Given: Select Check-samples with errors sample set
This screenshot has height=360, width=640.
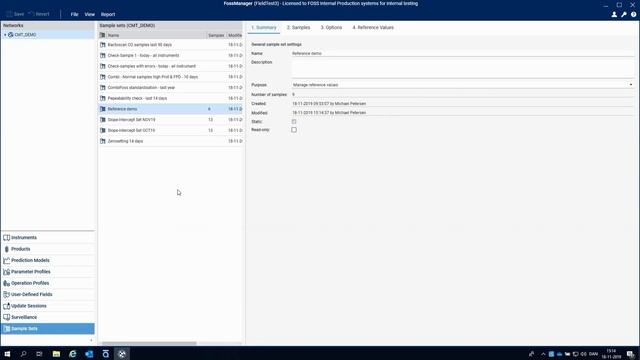Looking at the screenshot, I should (x=171, y=66).
